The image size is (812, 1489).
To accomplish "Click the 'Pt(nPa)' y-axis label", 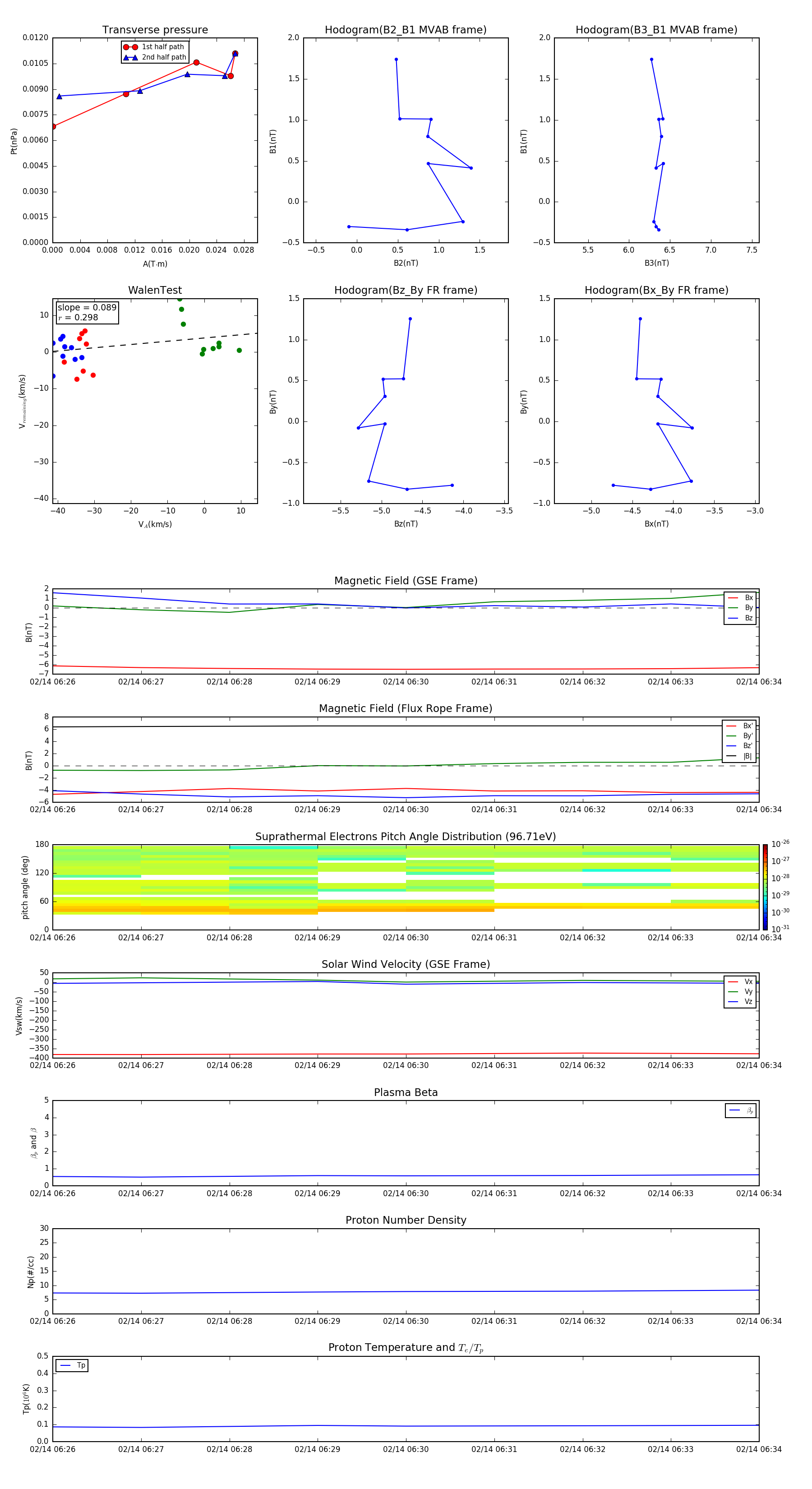I will (14, 141).
